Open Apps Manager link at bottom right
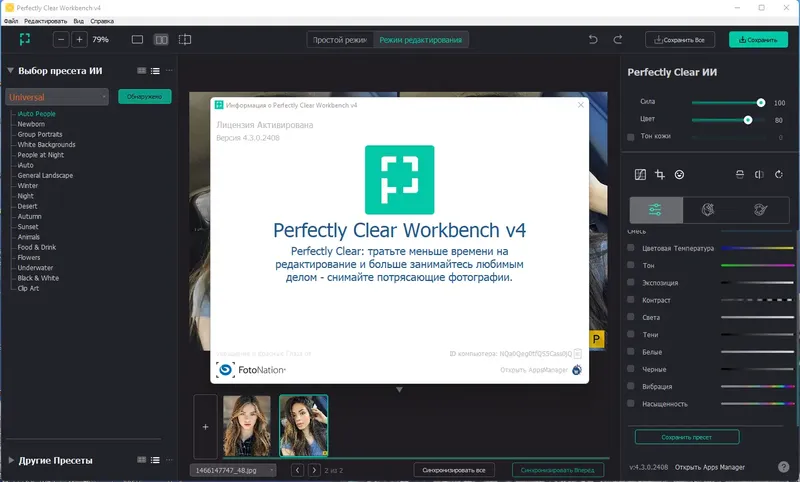Viewport: 800px width, 482px height. (710, 467)
